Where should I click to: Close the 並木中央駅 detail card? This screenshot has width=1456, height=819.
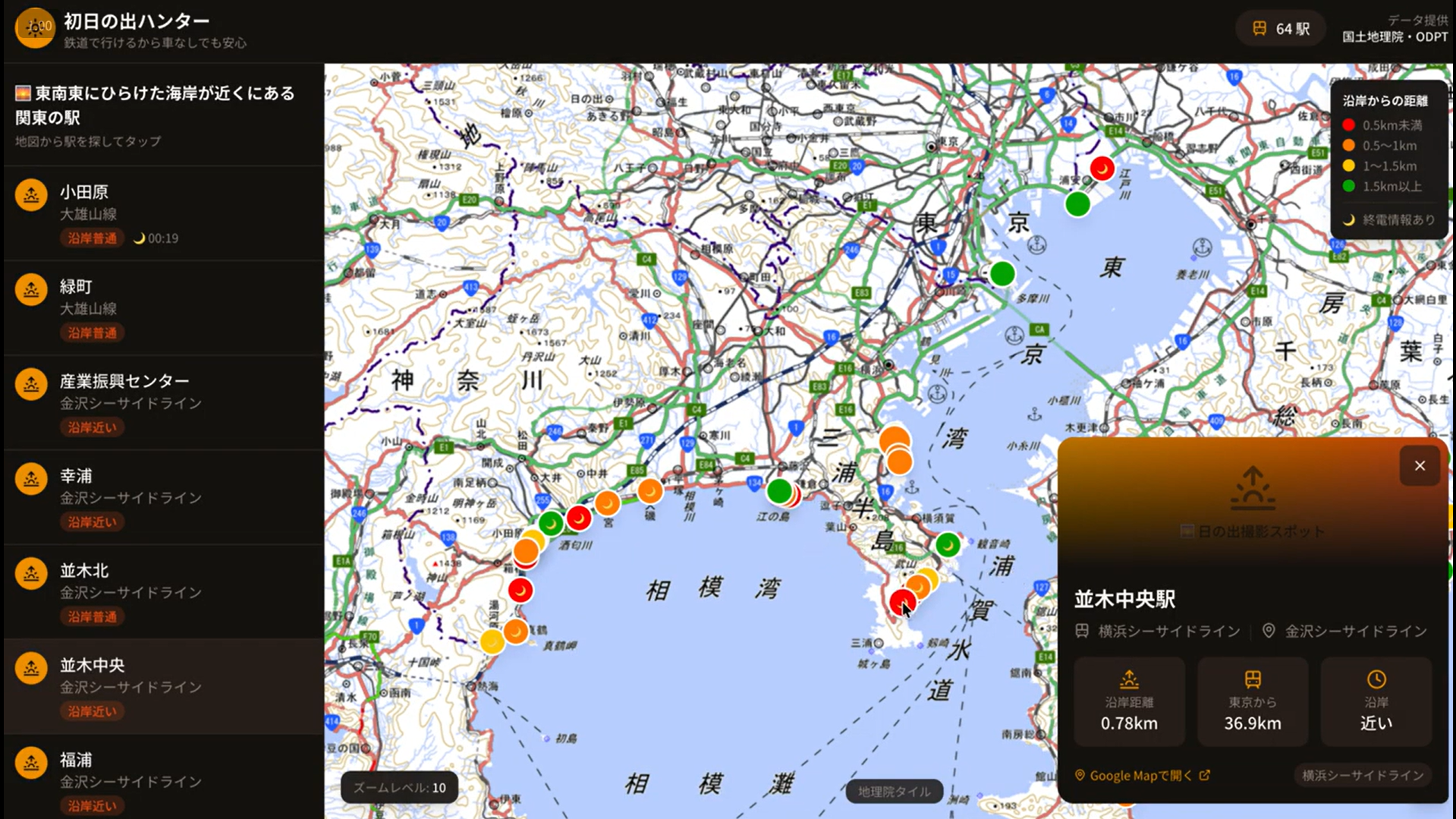pyautogui.click(x=1419, y=466)
